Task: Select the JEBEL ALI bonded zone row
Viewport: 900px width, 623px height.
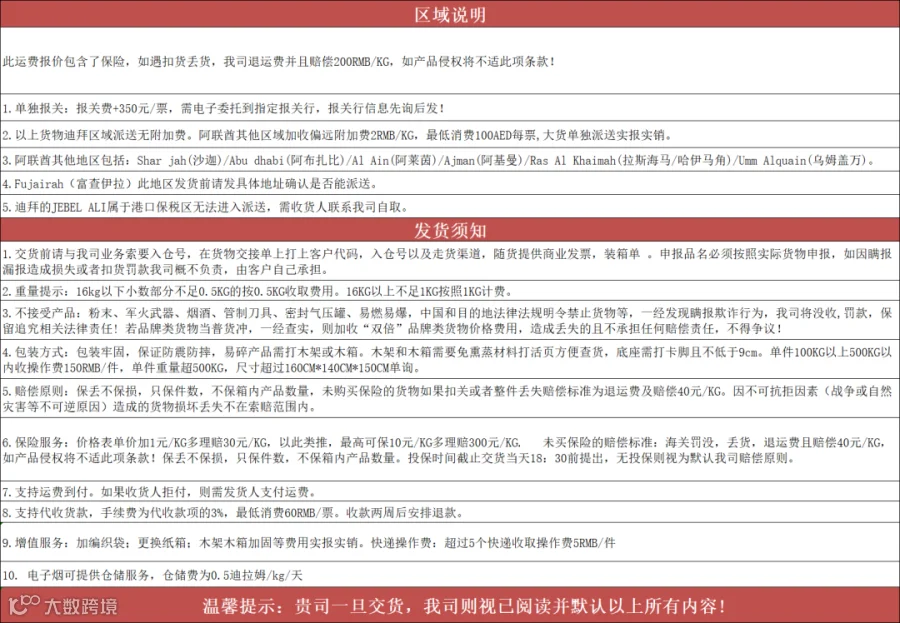Action: [450, 207]
